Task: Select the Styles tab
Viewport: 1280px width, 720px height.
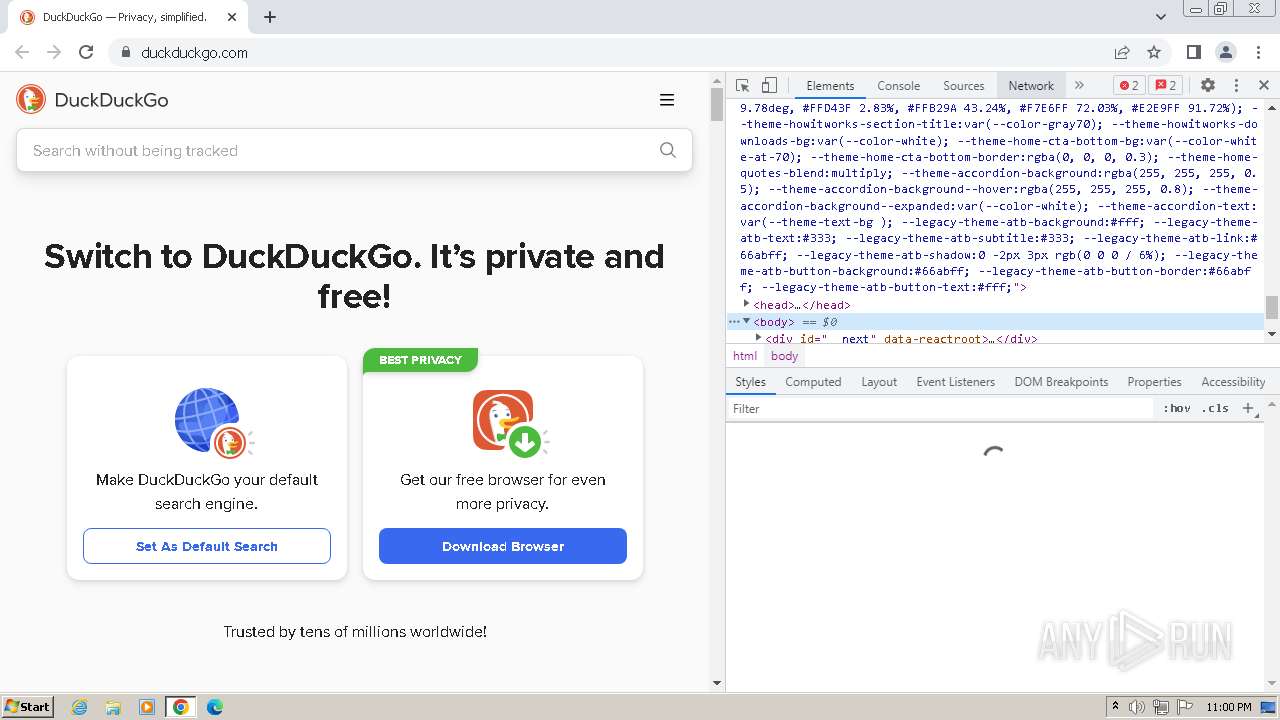Action: pos(750,382)
